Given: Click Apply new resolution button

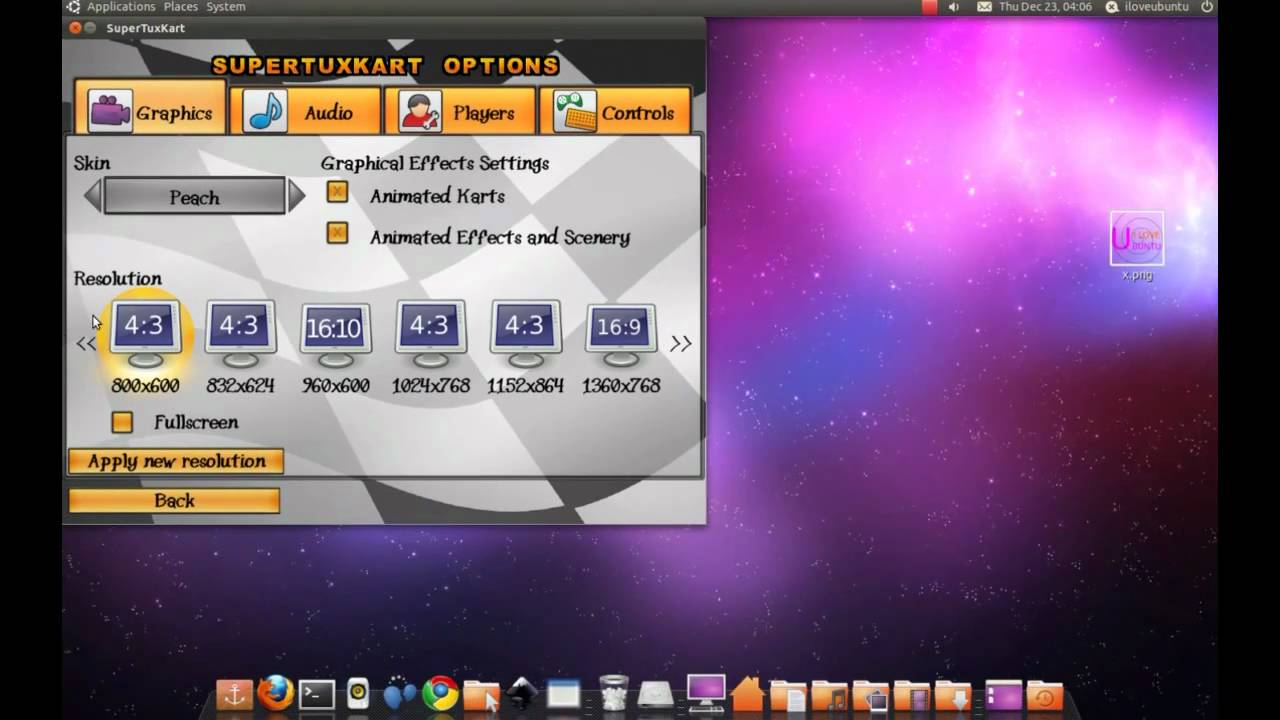Looking at the screenshot, I should 176,461.
